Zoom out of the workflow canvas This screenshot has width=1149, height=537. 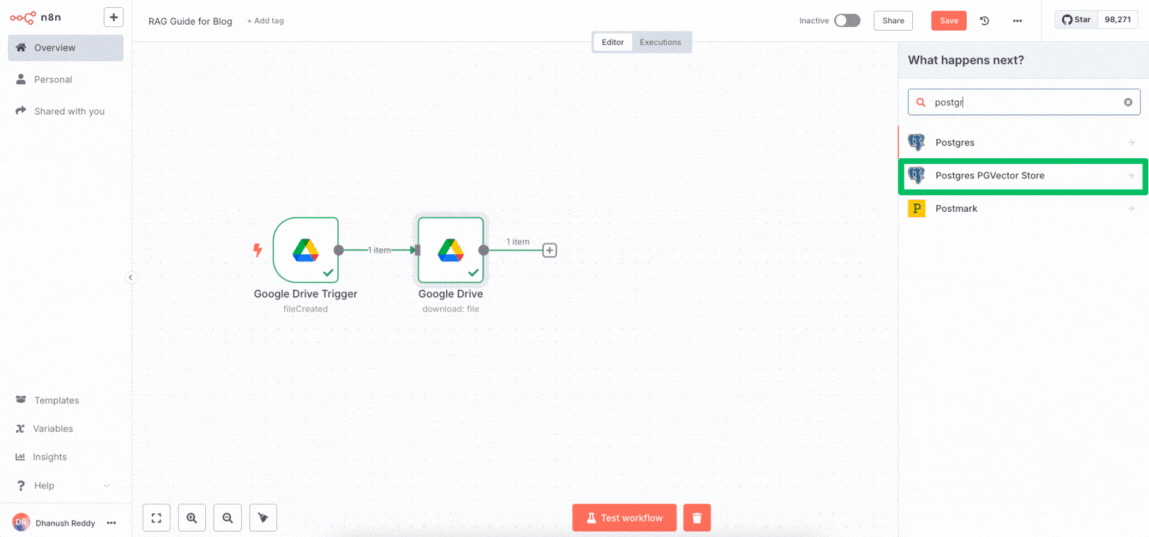coord(228,518)
